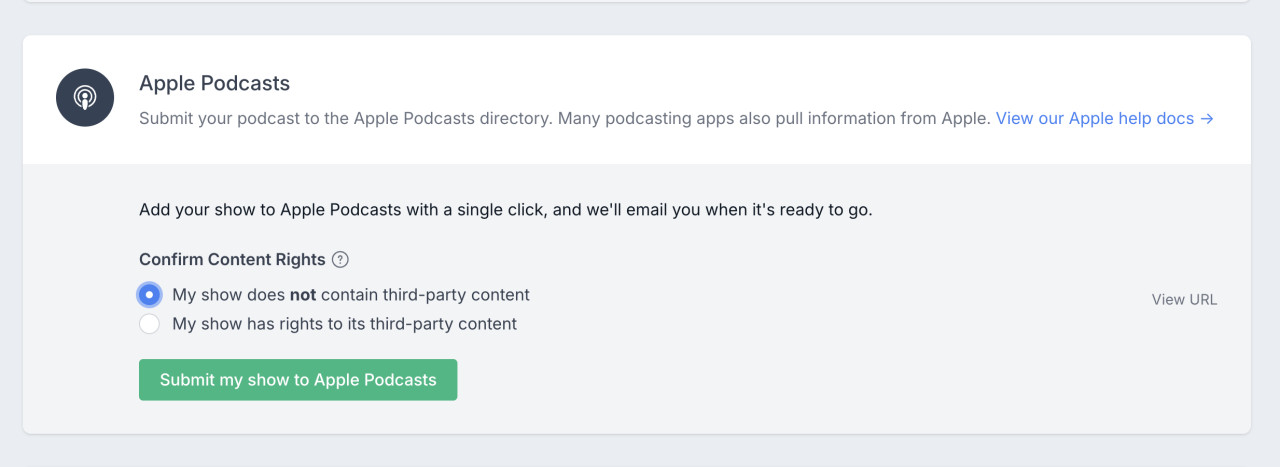
Task: Click the Confirm Content Rights label
Action: (x=232, y=260)
